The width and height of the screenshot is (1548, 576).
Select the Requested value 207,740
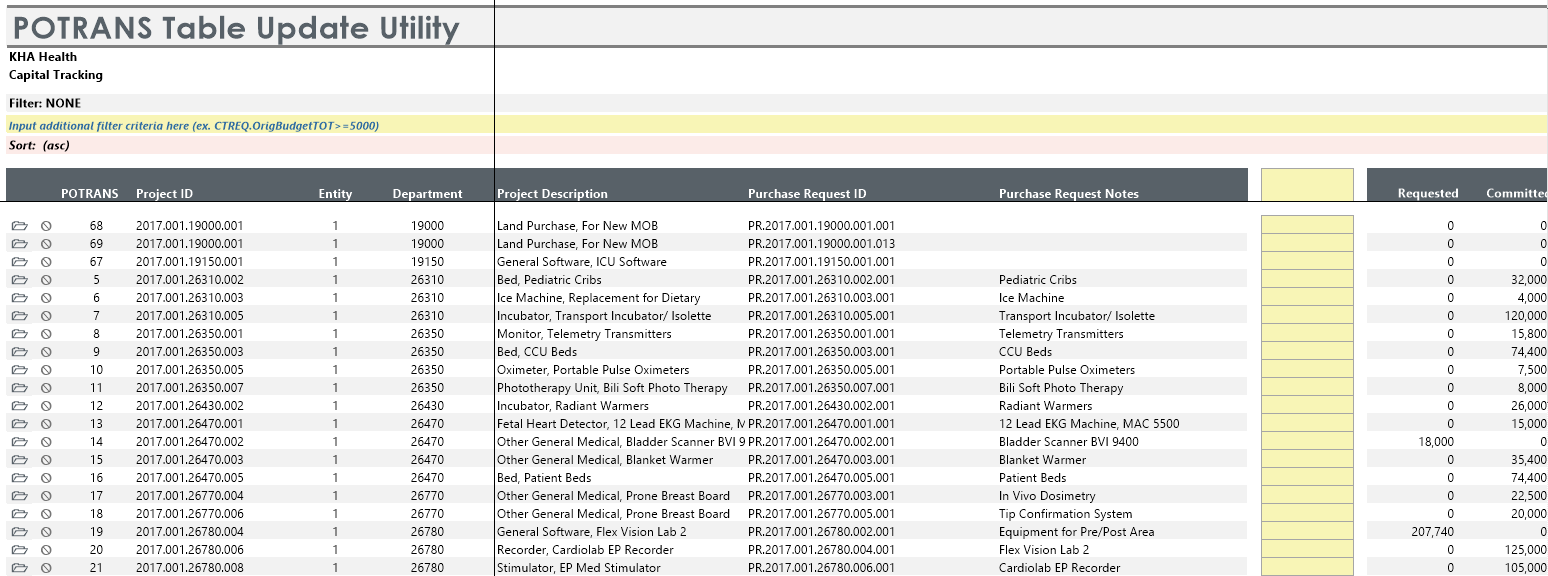(1433, 532)
